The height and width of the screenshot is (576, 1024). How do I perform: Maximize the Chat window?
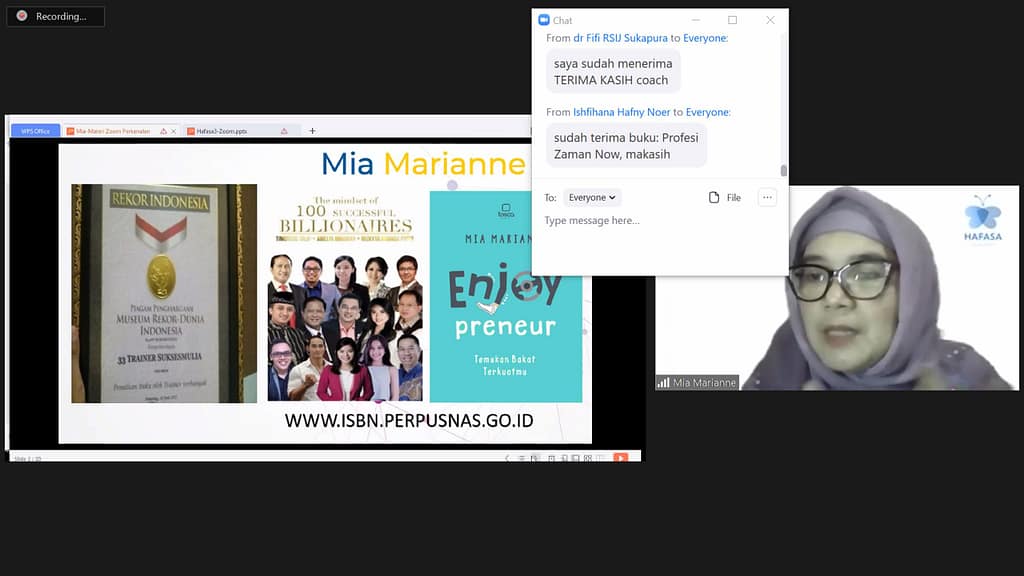click(x=733, y=20)
